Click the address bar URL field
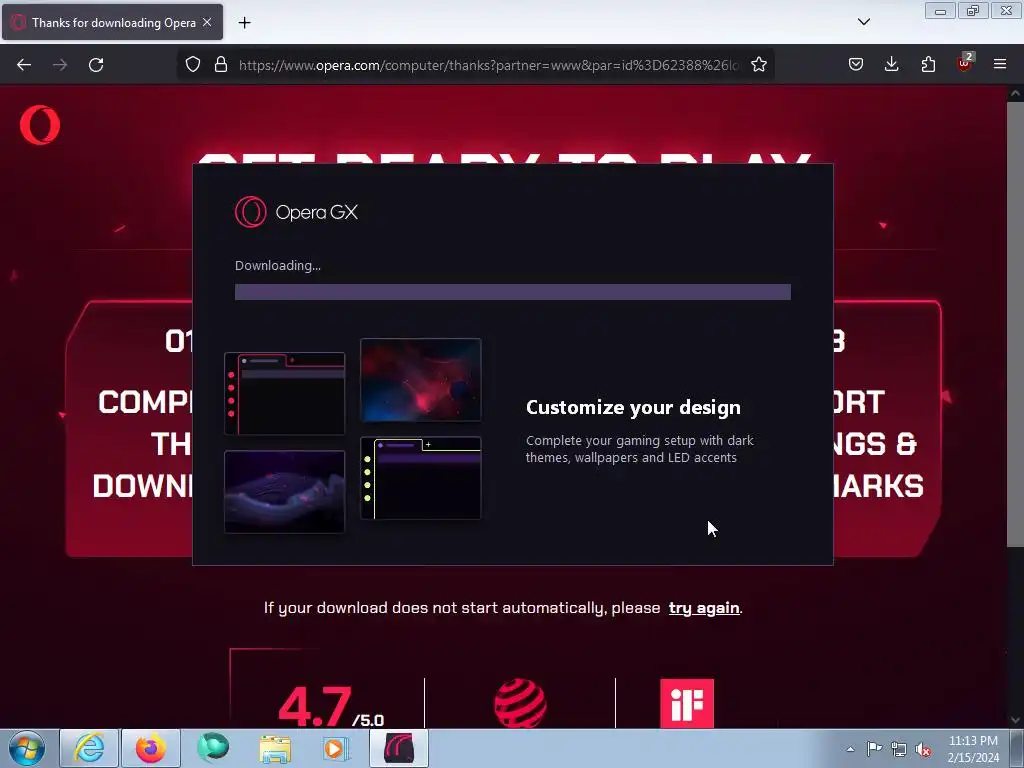The width and height of the screenshot is (1024, 768). click(x=488, y=65)
